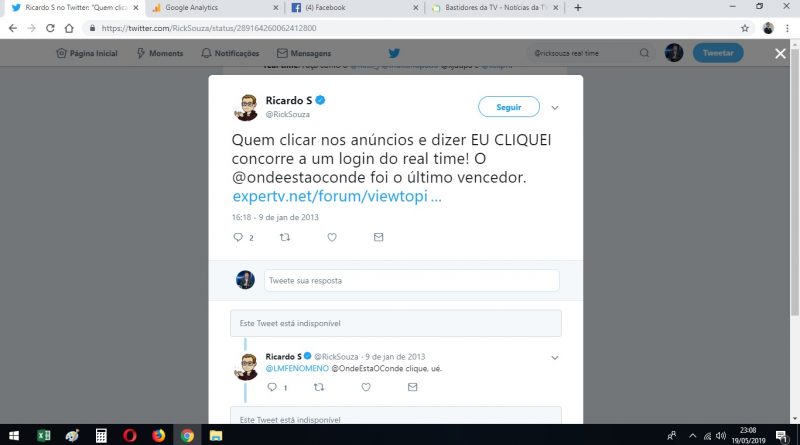This screenshot has width=800, height=445.
Task: Expand options chevron on the reply tweet
Action: (555, 358)
